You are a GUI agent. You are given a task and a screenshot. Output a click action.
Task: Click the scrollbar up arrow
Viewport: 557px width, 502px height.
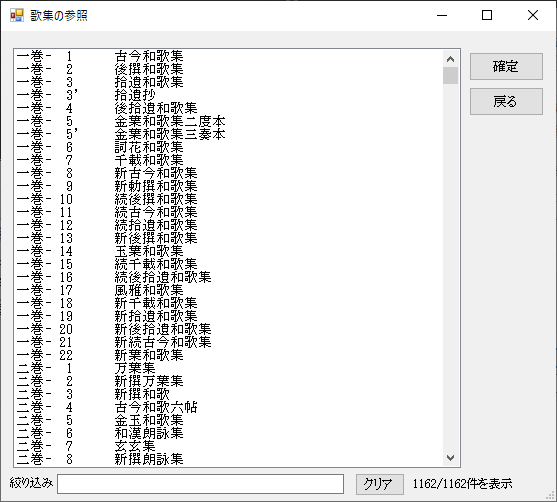[450, 59]
